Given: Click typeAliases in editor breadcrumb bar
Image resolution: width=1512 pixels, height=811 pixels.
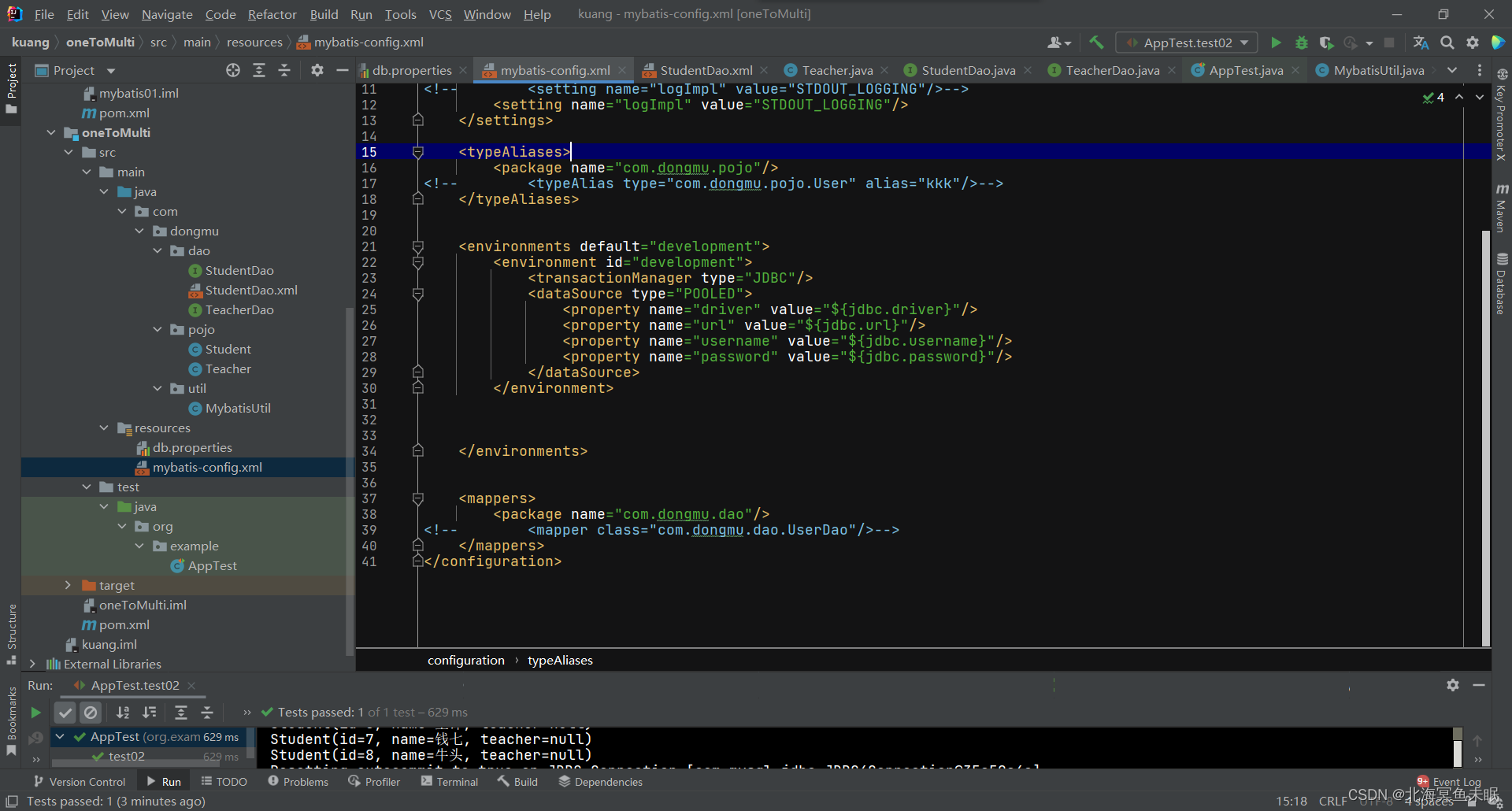Looking at the screenshot, I should tap(560, 661).
